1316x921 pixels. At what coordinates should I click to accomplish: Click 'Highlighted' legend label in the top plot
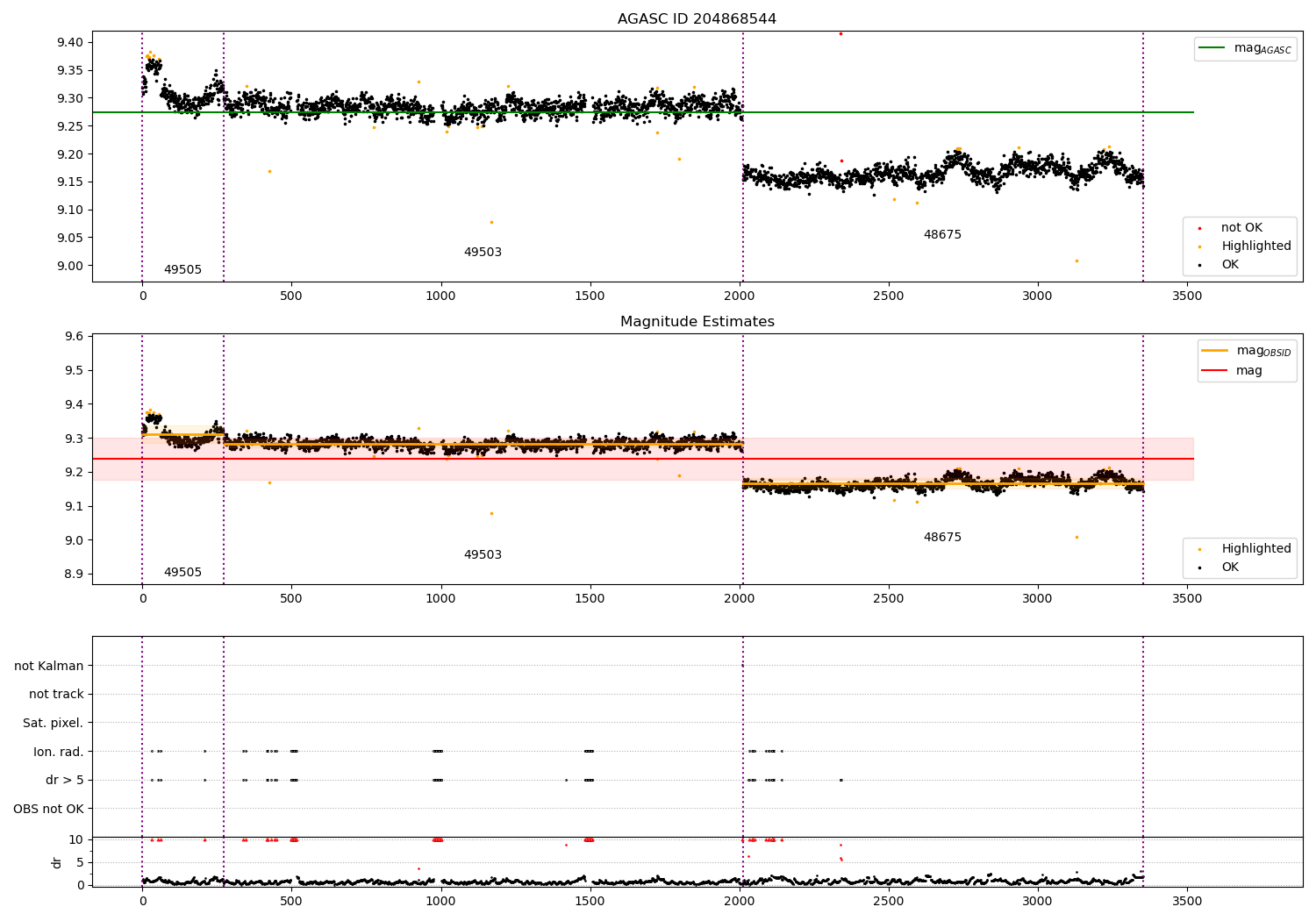point(1255,246)
